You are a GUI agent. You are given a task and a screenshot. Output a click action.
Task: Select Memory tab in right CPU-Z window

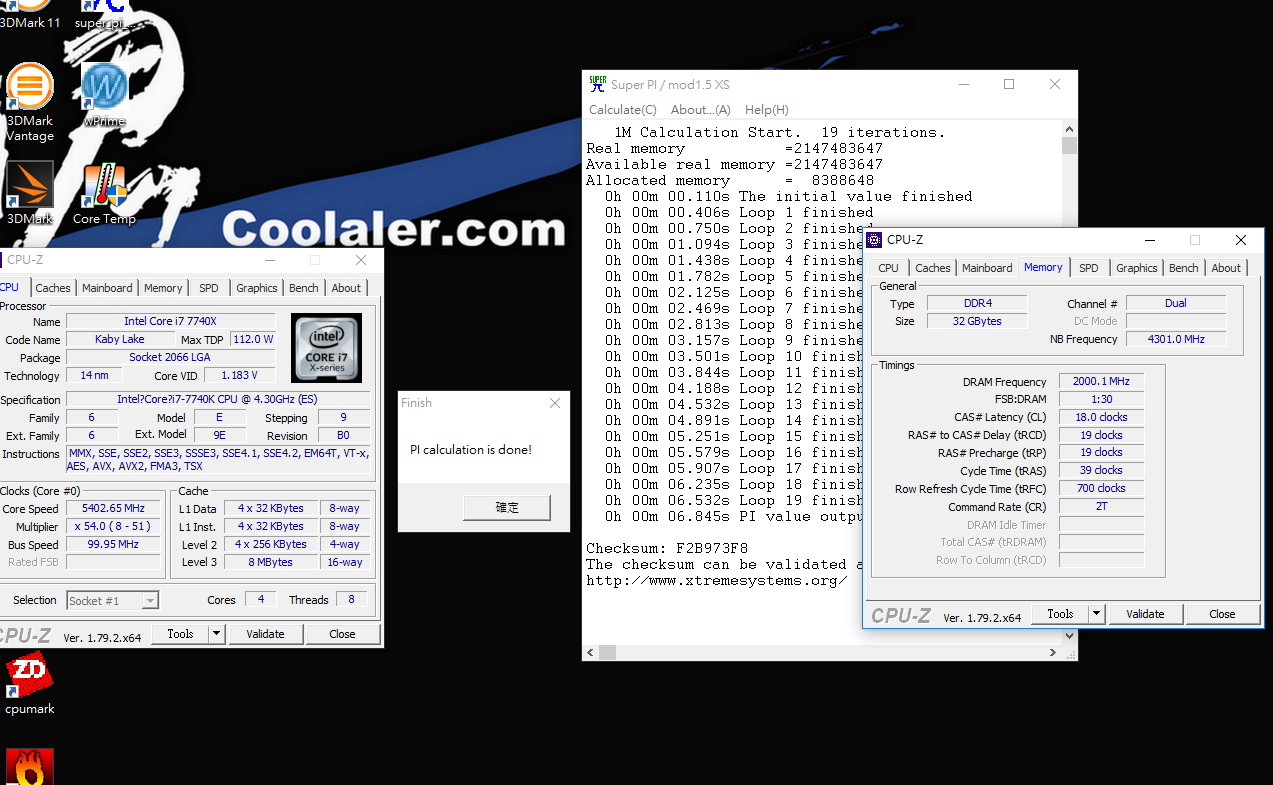1043,267
